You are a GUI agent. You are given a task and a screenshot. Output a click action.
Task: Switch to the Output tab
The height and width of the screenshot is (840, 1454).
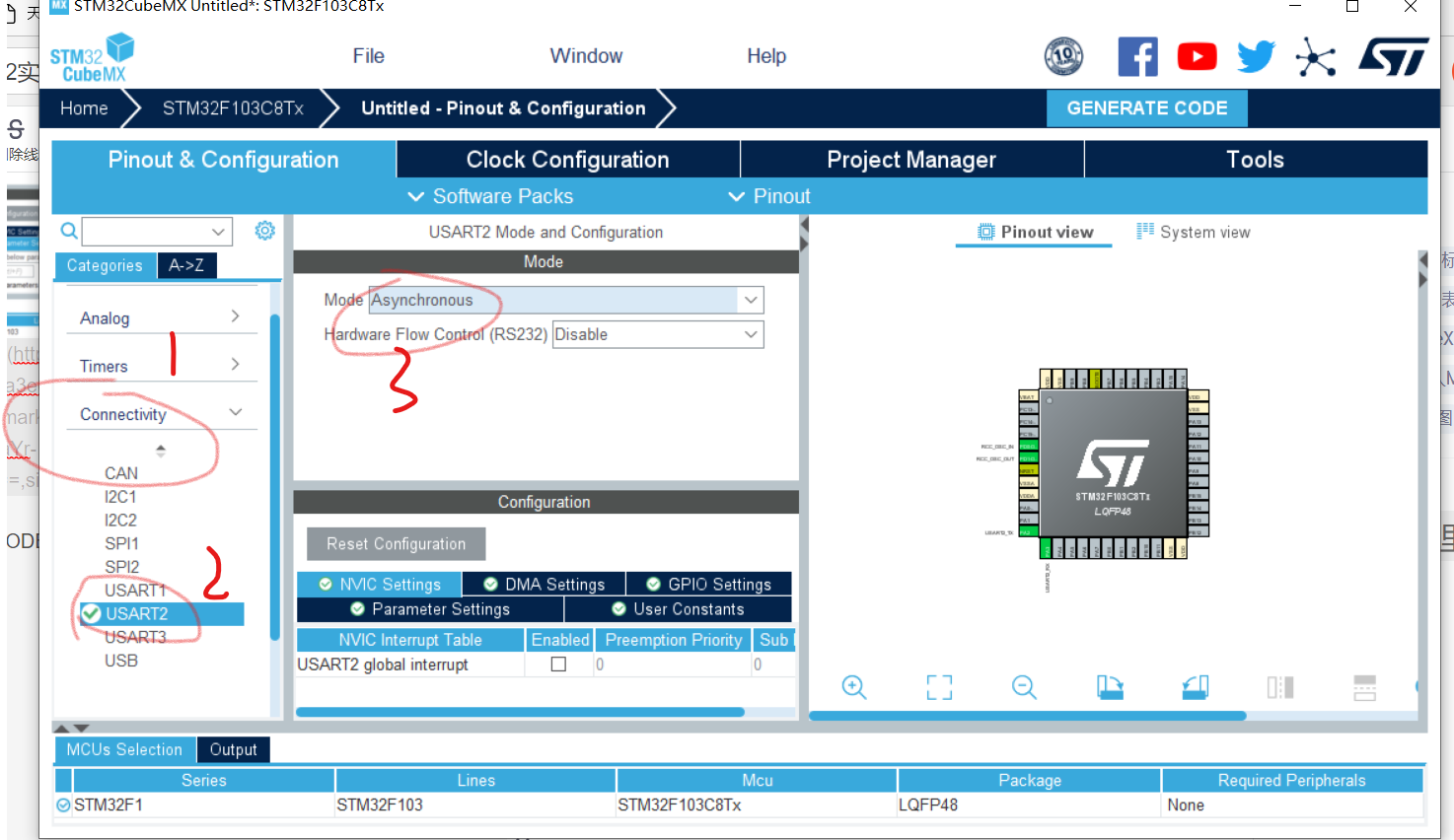click(x=233, y=750)
